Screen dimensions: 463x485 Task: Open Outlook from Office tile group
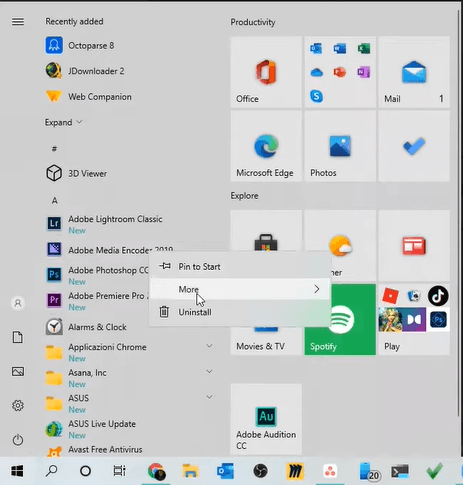(316, 49)
